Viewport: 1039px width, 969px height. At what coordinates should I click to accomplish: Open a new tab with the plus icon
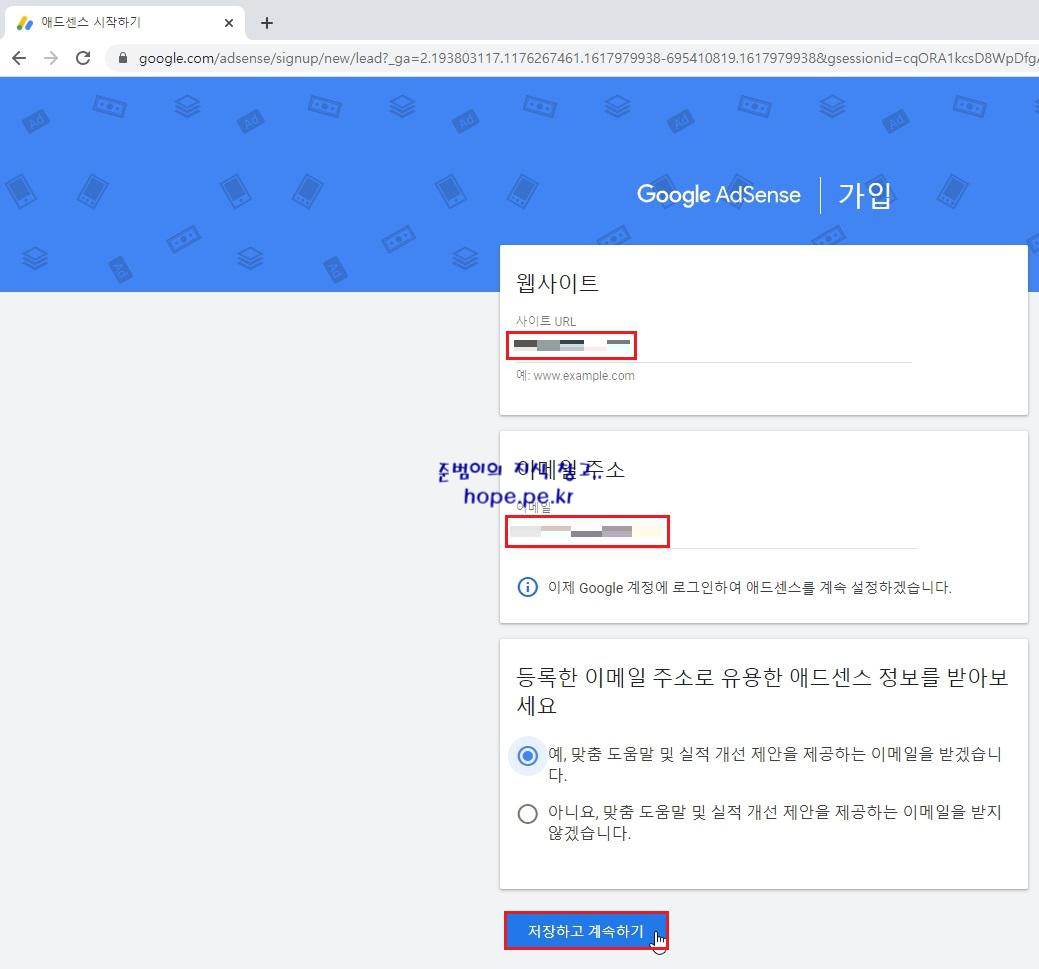[x=266, y=23]
